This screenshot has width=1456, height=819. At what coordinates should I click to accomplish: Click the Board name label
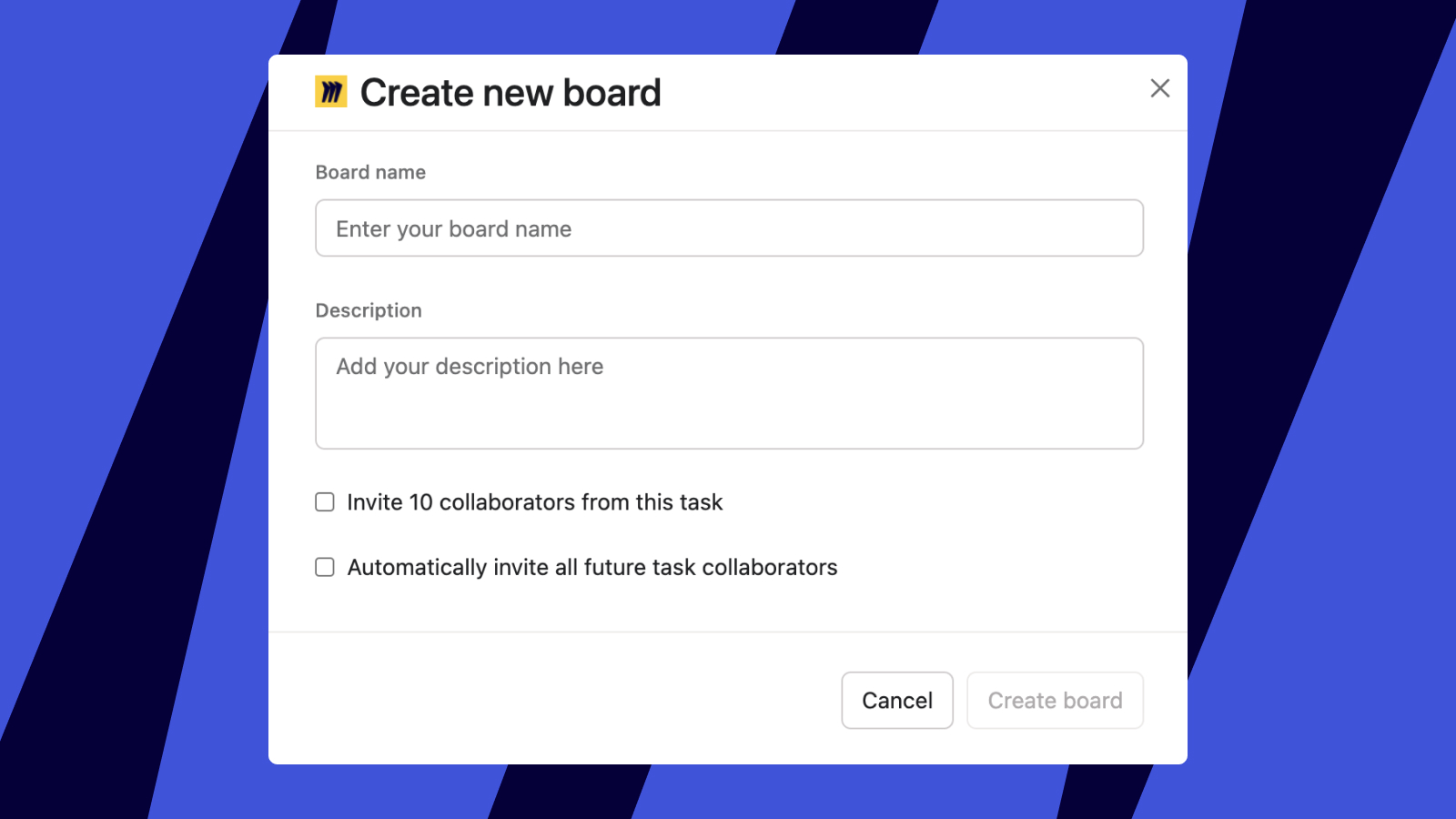click(x=370, y=172)
